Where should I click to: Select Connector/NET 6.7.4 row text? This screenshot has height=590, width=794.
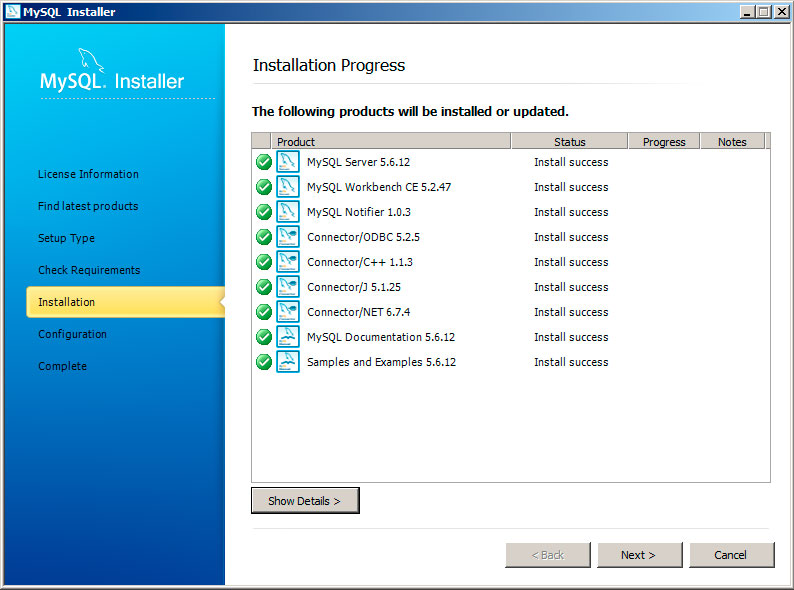[359, 312]
